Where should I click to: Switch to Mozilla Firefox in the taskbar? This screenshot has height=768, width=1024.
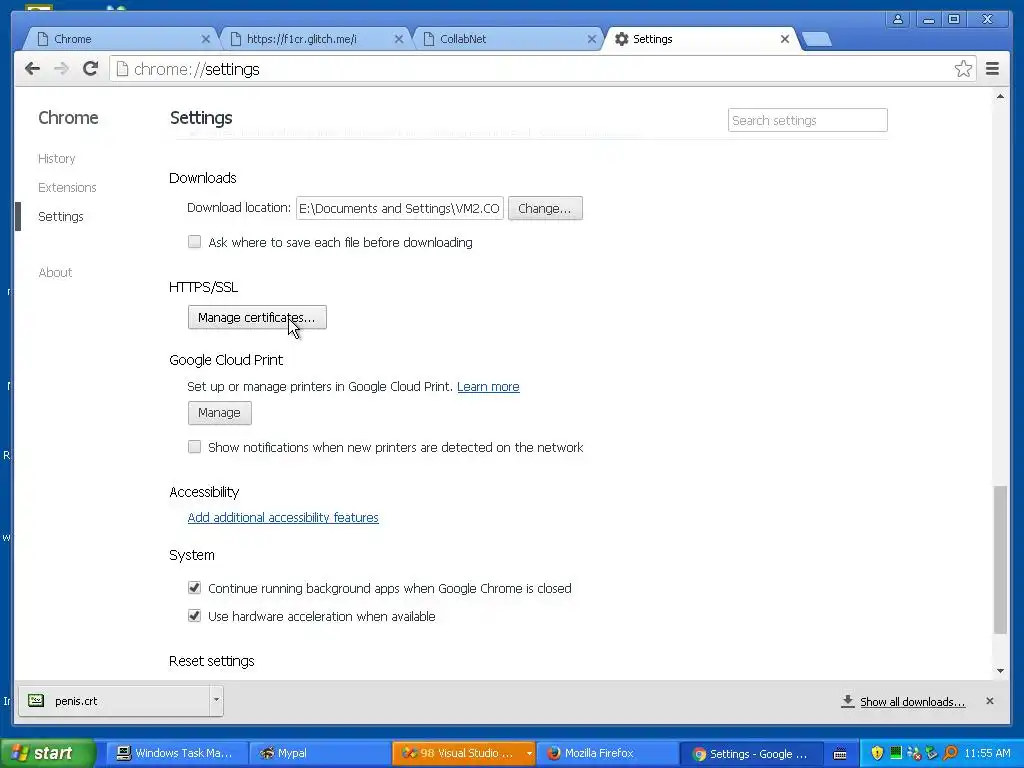coord(607,754)
